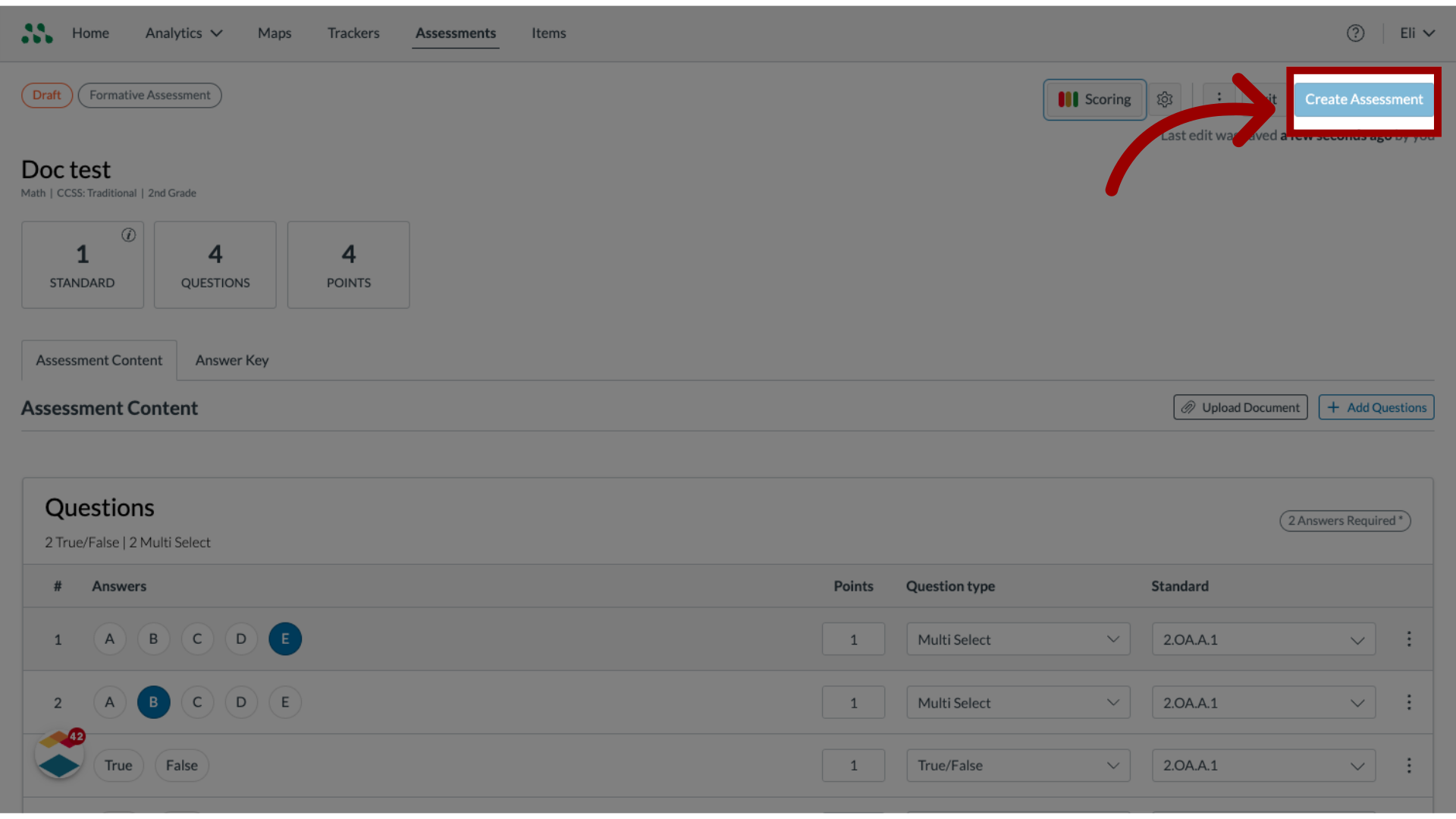
Task: Edit points field for question 2
Action: [x=854, y=703]
